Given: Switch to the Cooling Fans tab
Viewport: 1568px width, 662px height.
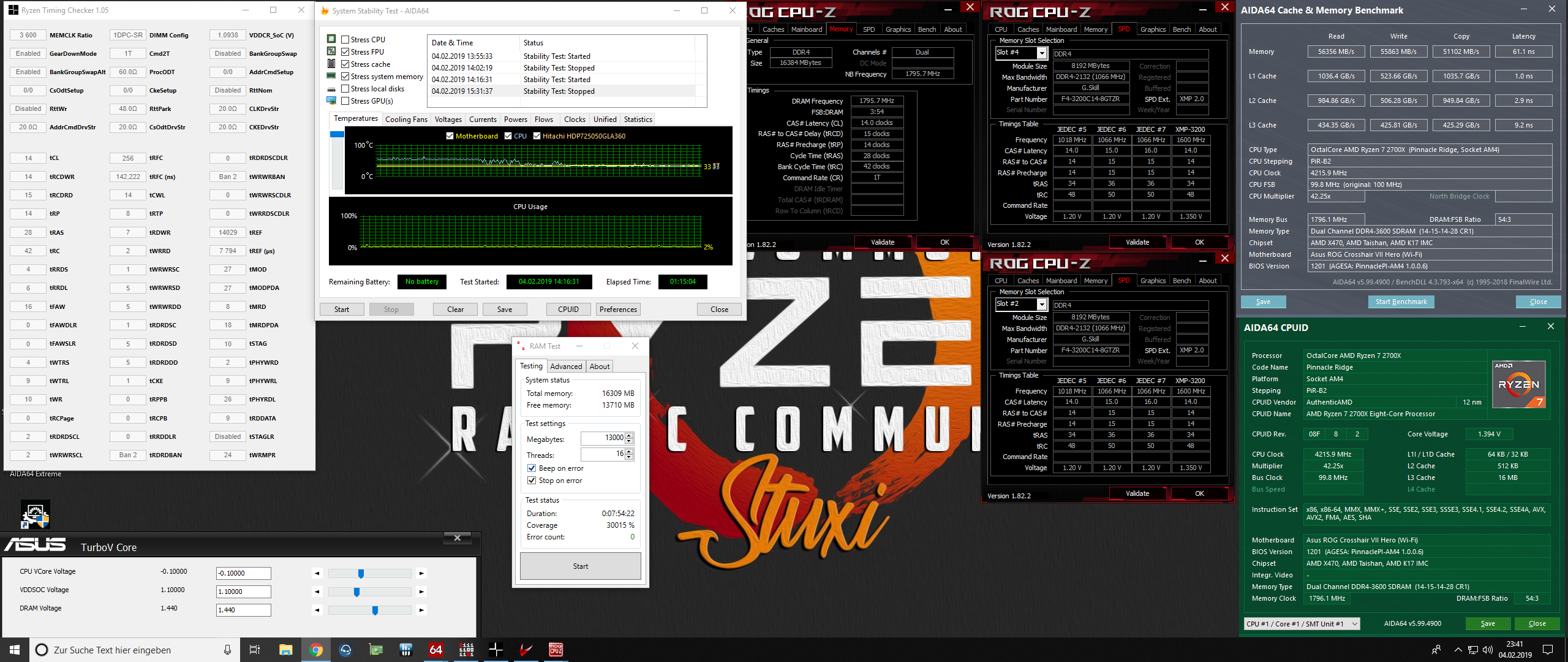Looking at the screenshot, I should [406, 120].
